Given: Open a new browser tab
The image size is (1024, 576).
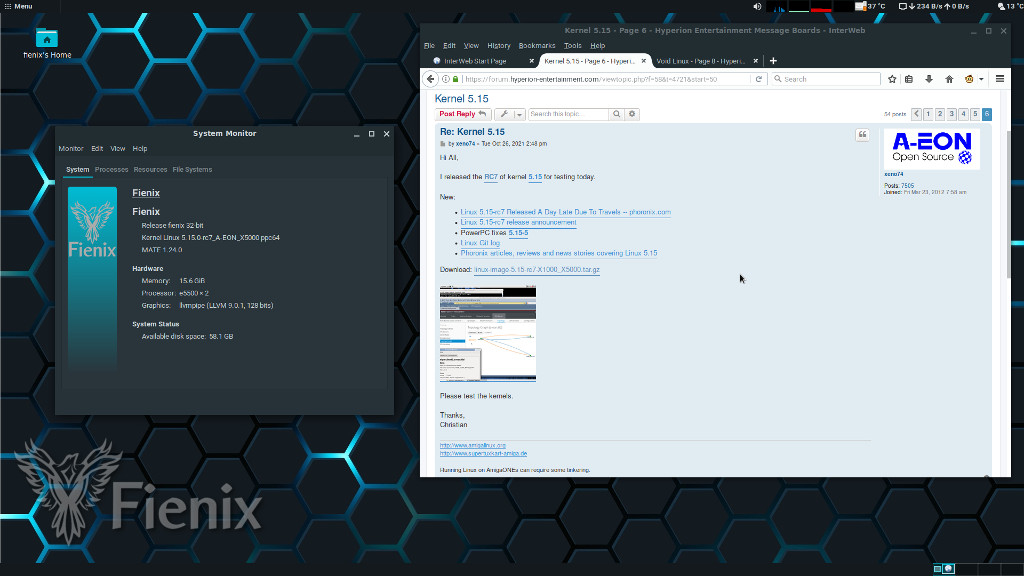Looking at the screenshot, I should (x=773, y=61).
